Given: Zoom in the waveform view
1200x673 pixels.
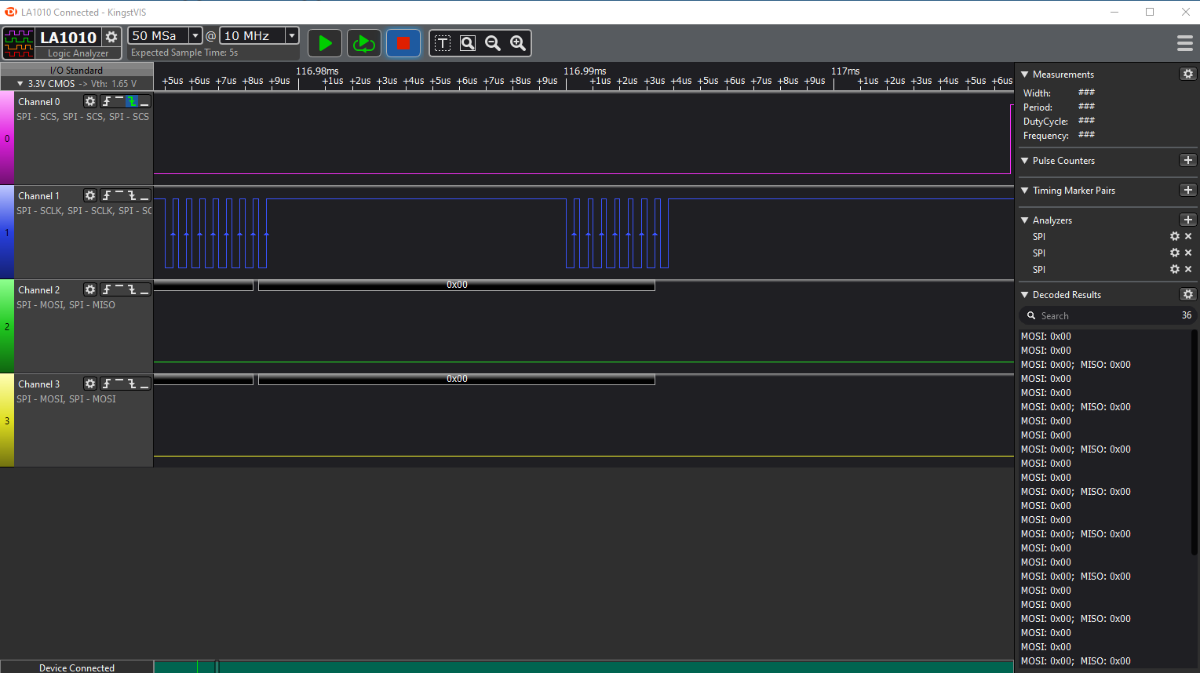Looking at the screenshot, I should [x=517, y=43].
